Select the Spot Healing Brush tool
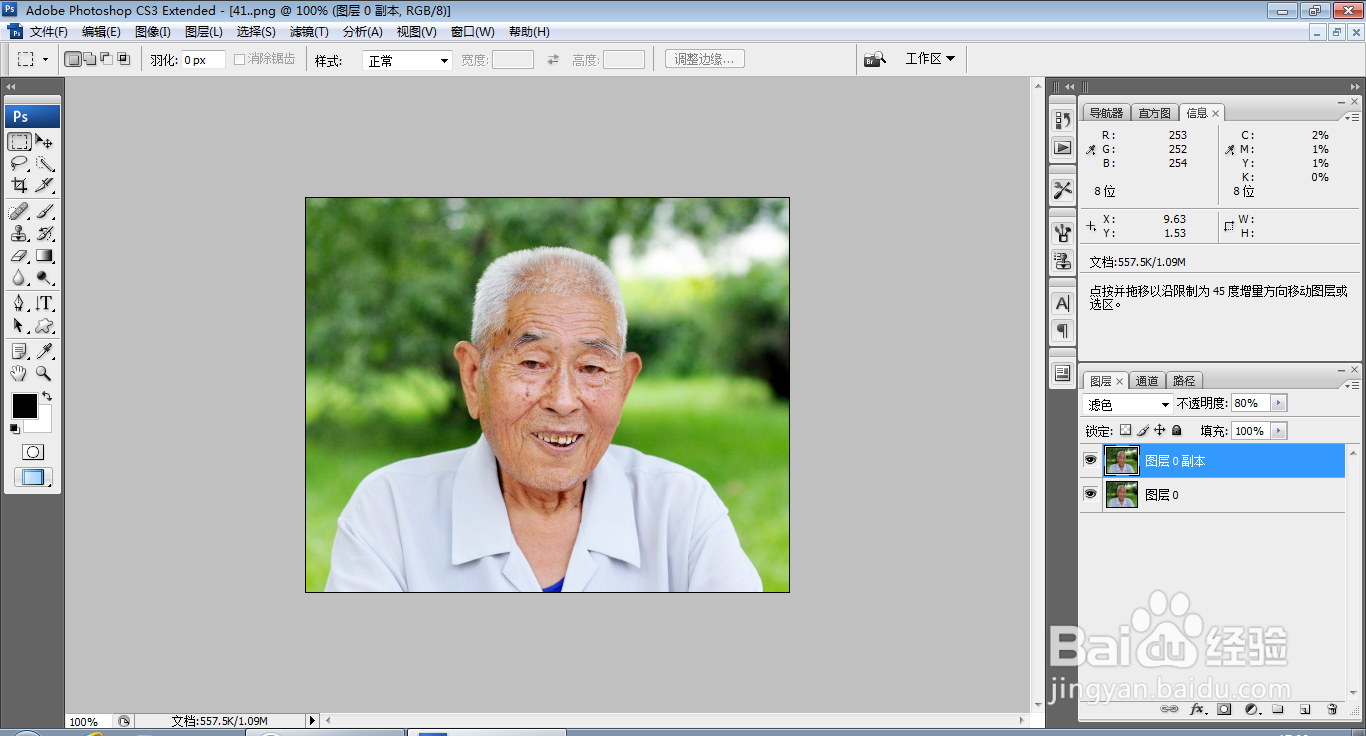This screenshot has width=1366, height=736. click(x=20, y=212)
